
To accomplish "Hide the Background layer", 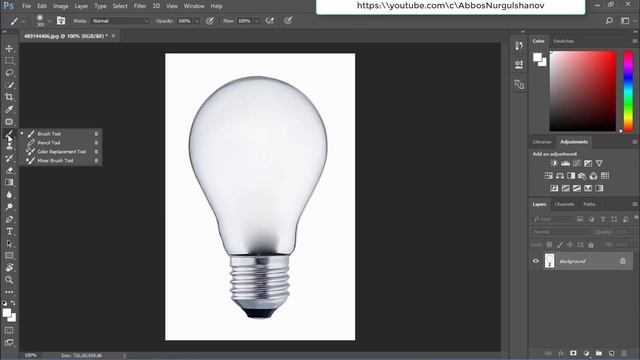I will (536, 261).
